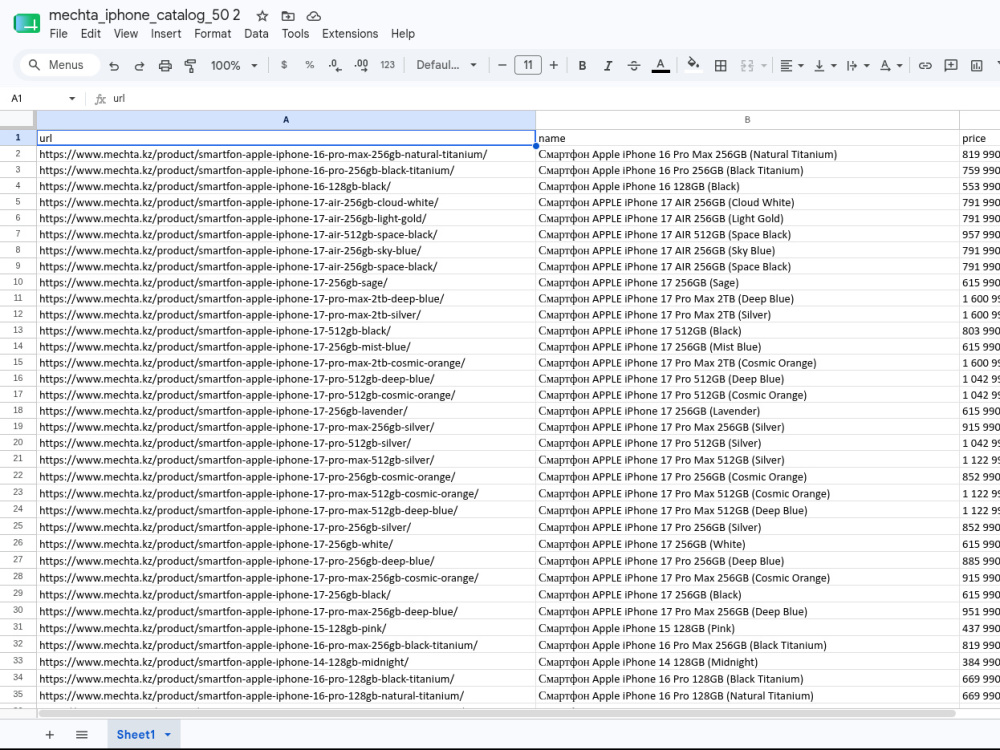Select column B header
The width and height of the screenshot is (1000, 750).
tap(747, 120)
